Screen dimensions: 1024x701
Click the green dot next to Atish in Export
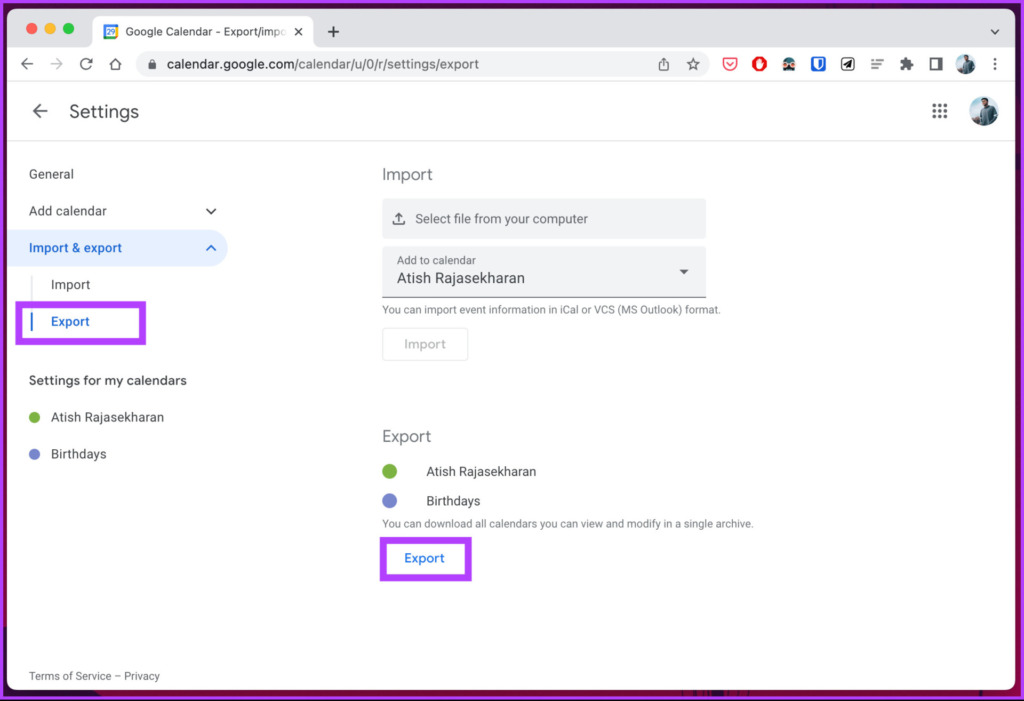[390, 472]
